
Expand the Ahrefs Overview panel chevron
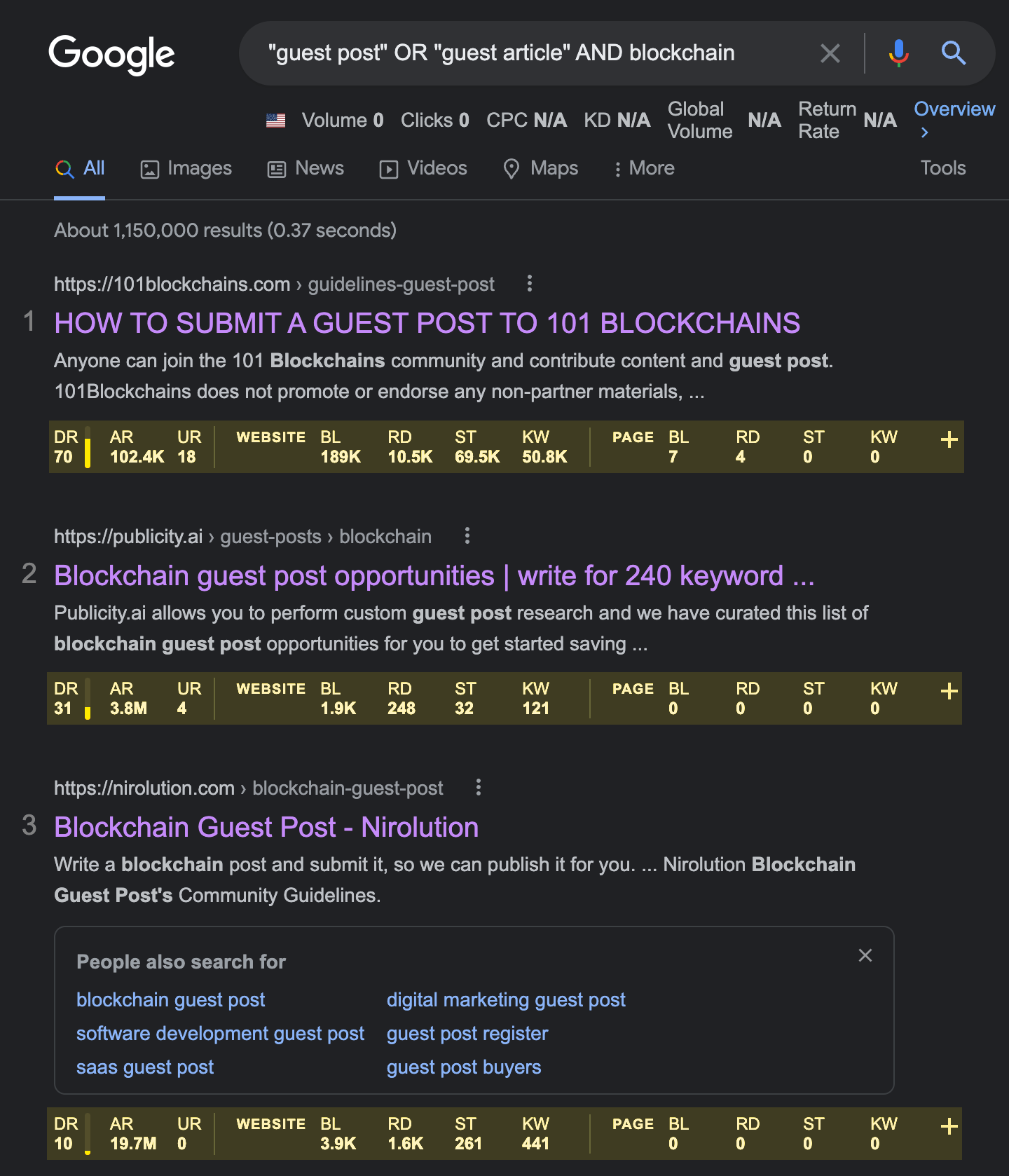click(x=925, y=132)
